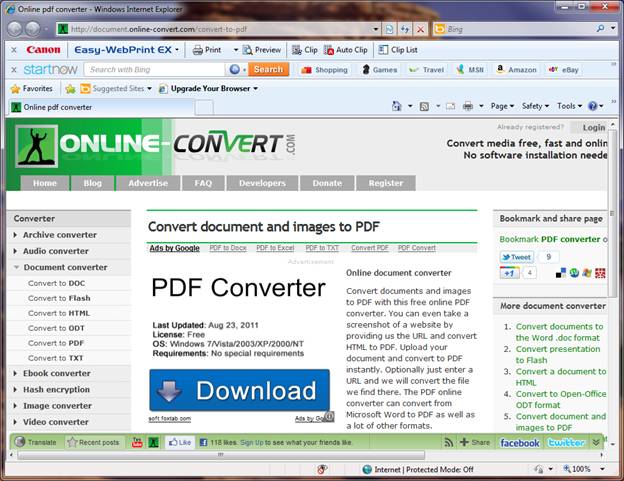This screenshot has height=481, width=624.
Task: Click the big blue Download button
Action: click(x=240, y=390)
